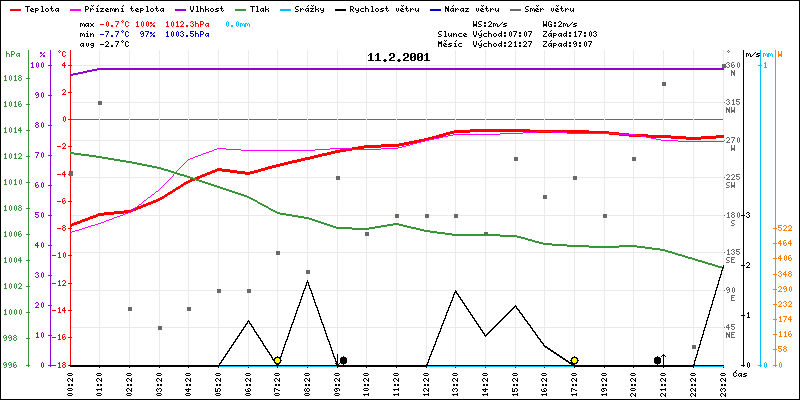Click the sunrise yellow marker at 07:20
This screenshot has height=400, width=800.
[x=277, y=360]
